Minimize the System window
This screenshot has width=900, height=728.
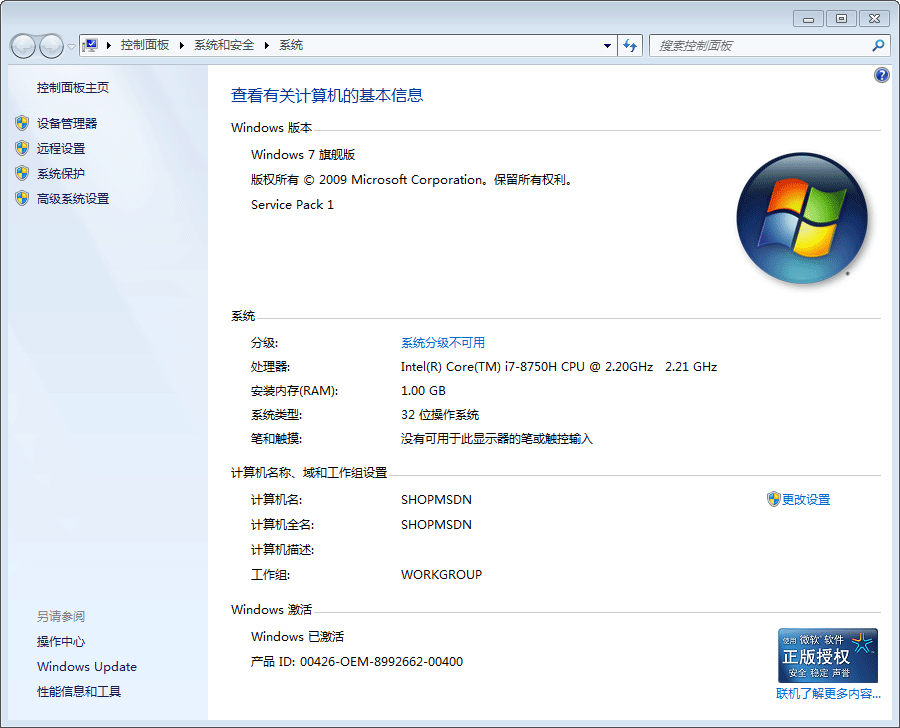tap(808, 19)
